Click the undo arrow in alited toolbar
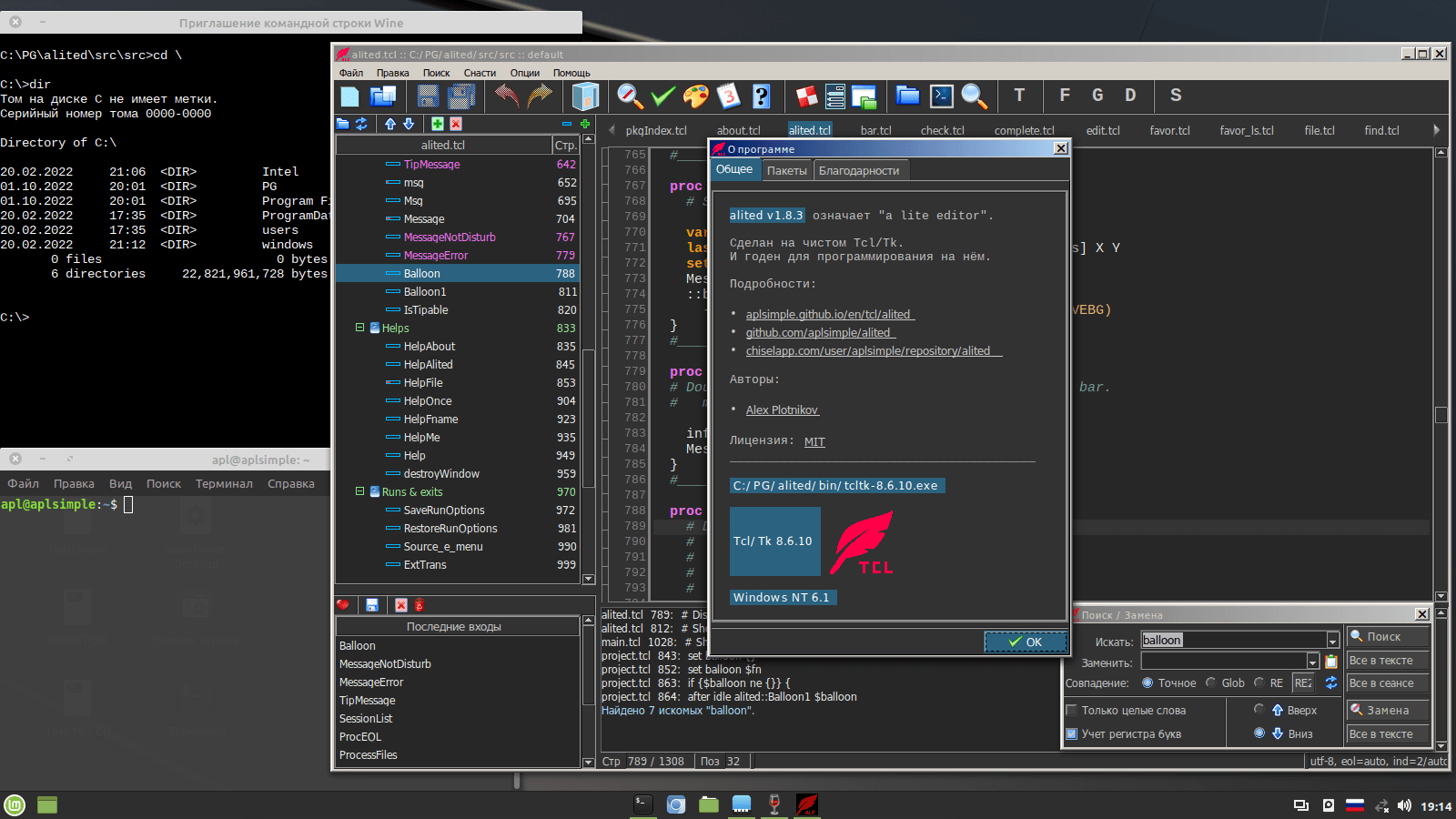Image resolution: width=1456 pixels, height=819 pixels. point(507,96)
